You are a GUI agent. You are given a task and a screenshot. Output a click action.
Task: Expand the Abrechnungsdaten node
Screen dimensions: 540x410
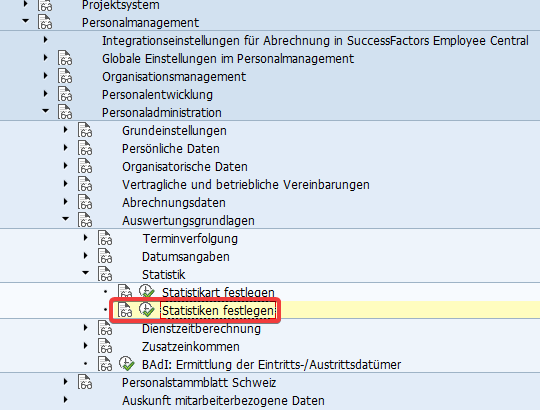pyautogui.click(x=65, y=201)
